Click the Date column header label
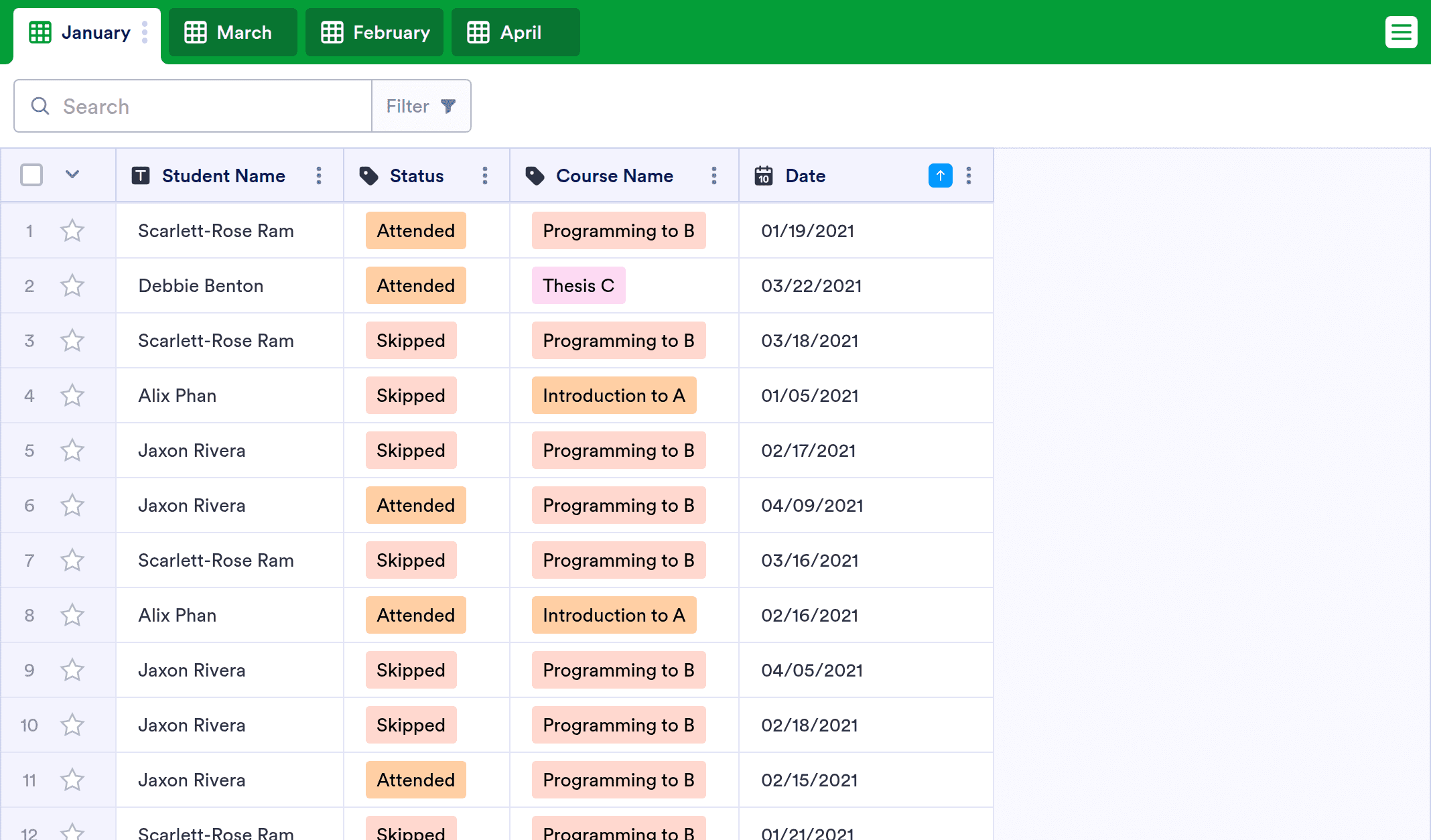1431x840 pixels. pyautogui.click(x=805, y=176)
